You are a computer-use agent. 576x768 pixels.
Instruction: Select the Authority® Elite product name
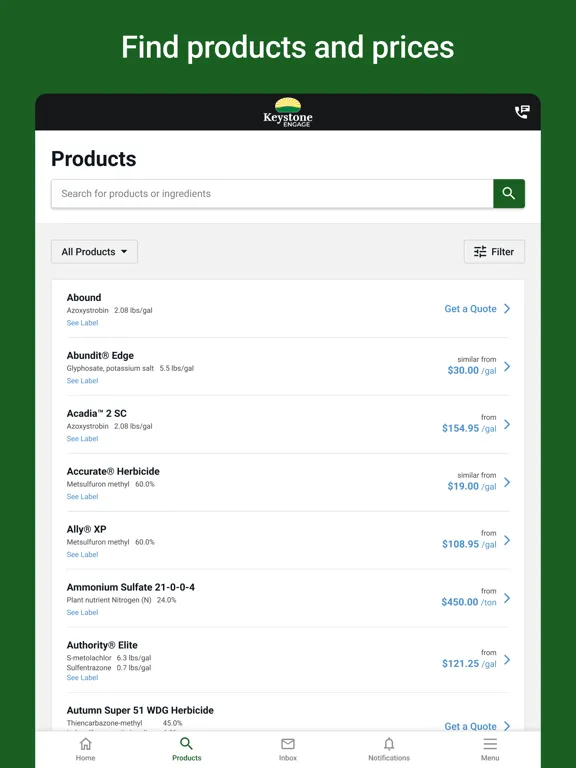(x=102, y=645)
